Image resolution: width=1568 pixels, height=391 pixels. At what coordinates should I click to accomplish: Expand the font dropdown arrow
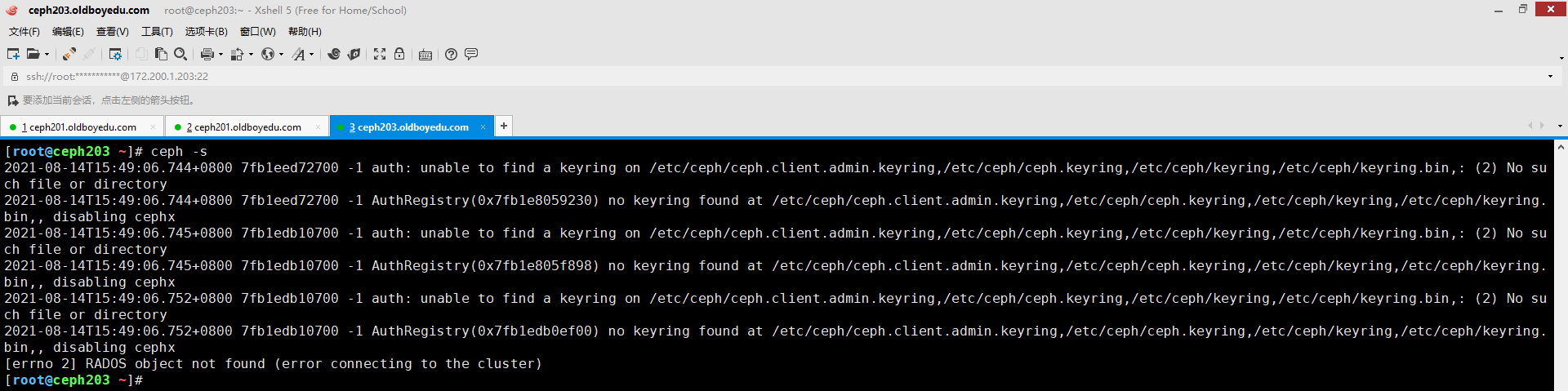point(311,55)
